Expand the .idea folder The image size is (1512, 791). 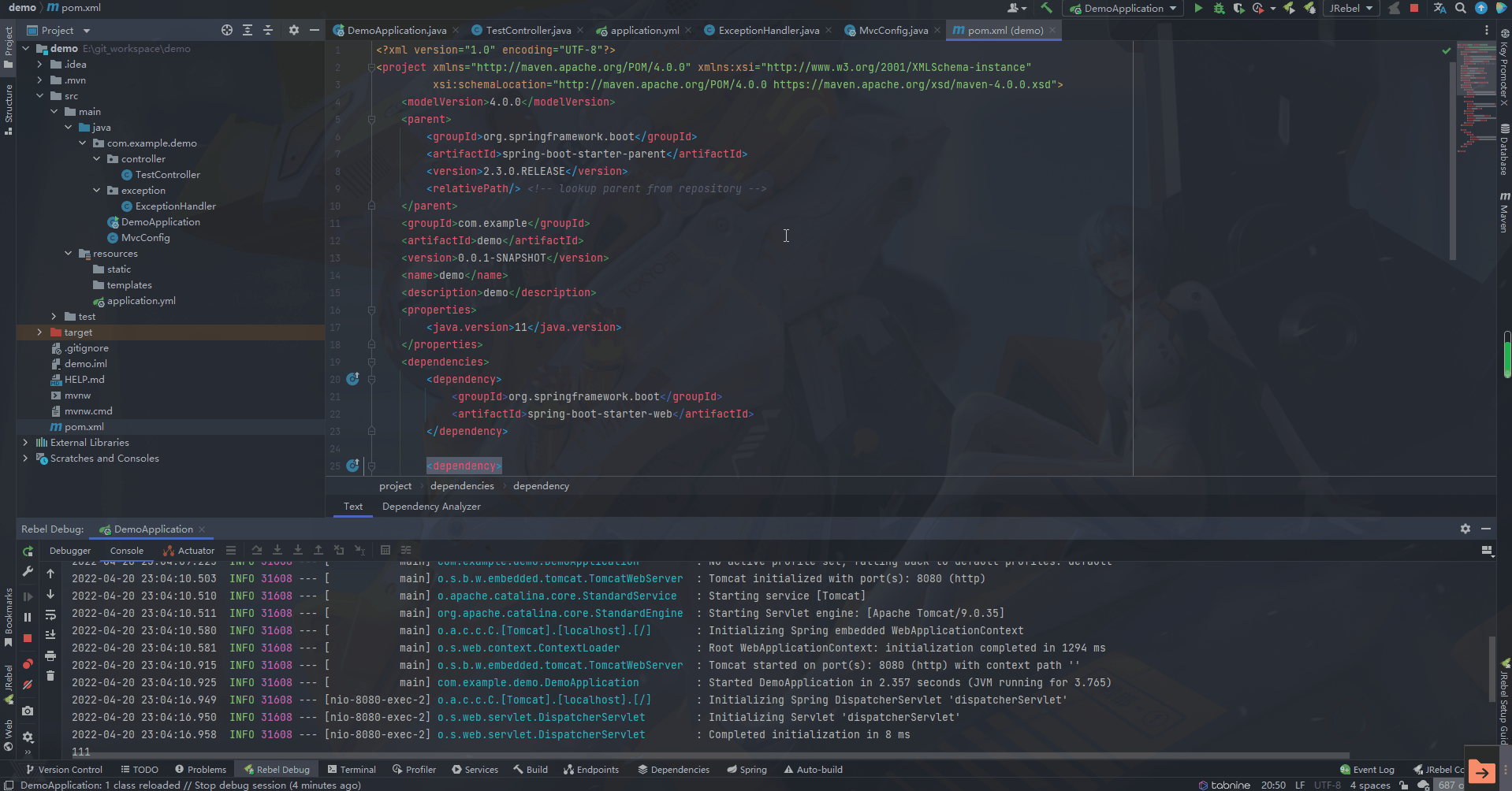[39, 65]
